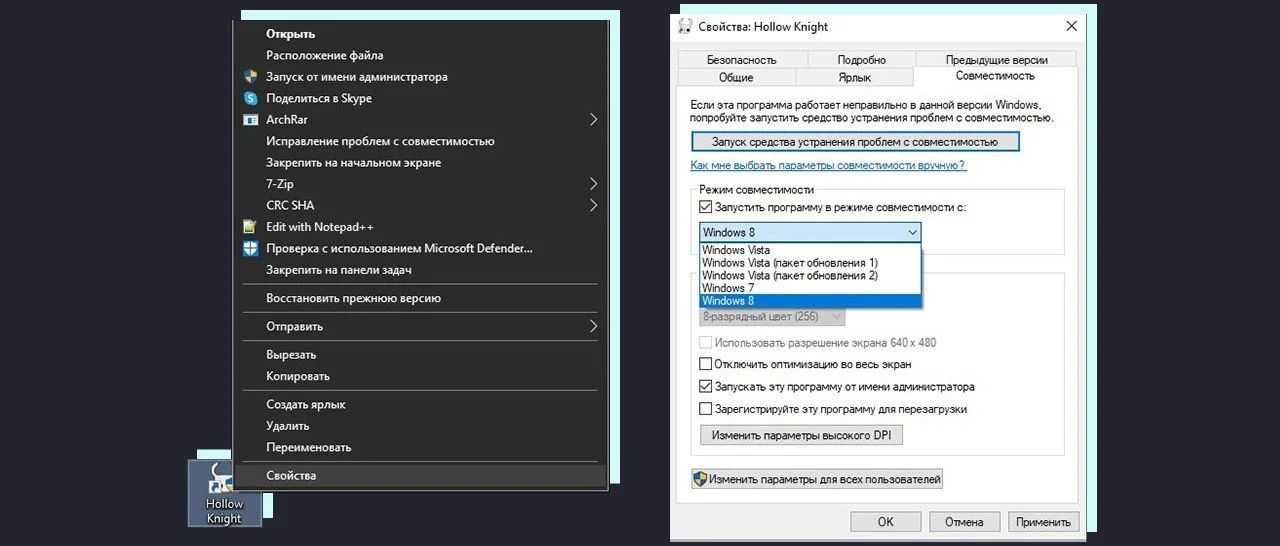This screenshot has height=546, width=1280.
Task: Click the Skype icon in the context menu
Action: 251,98
